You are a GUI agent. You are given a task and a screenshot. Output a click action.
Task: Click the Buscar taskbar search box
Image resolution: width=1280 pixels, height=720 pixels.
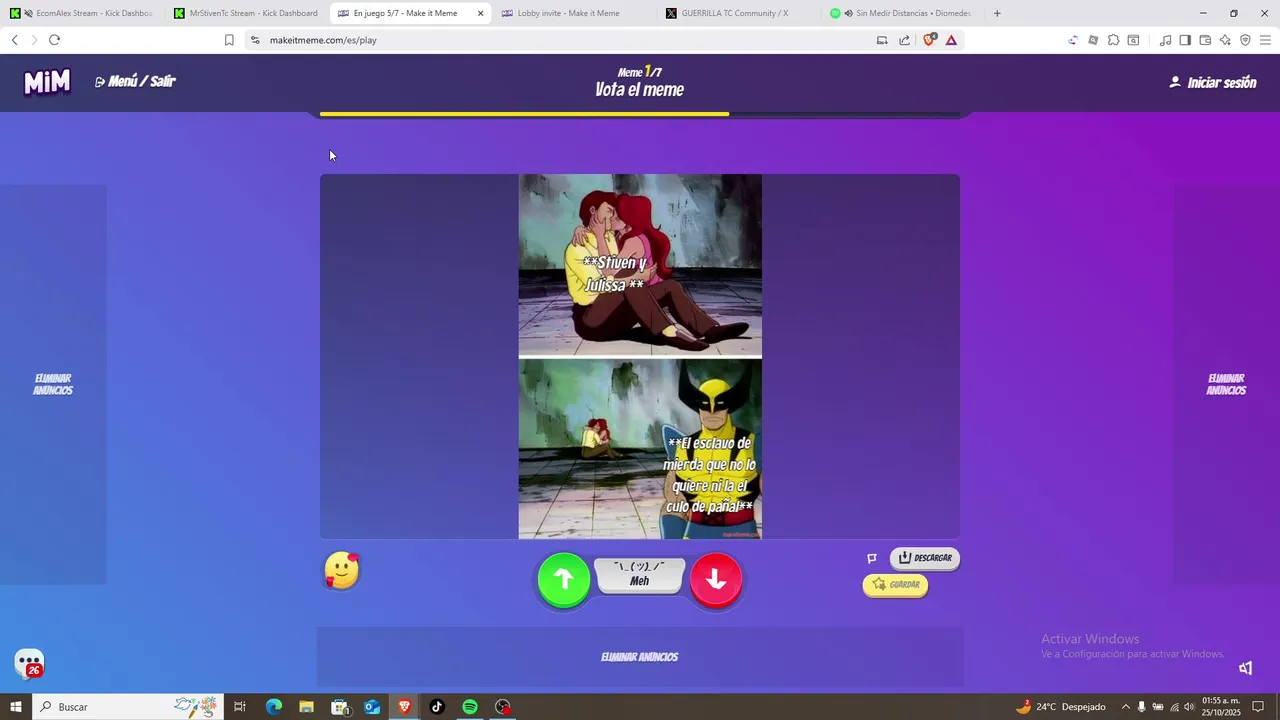coord(128,707)
